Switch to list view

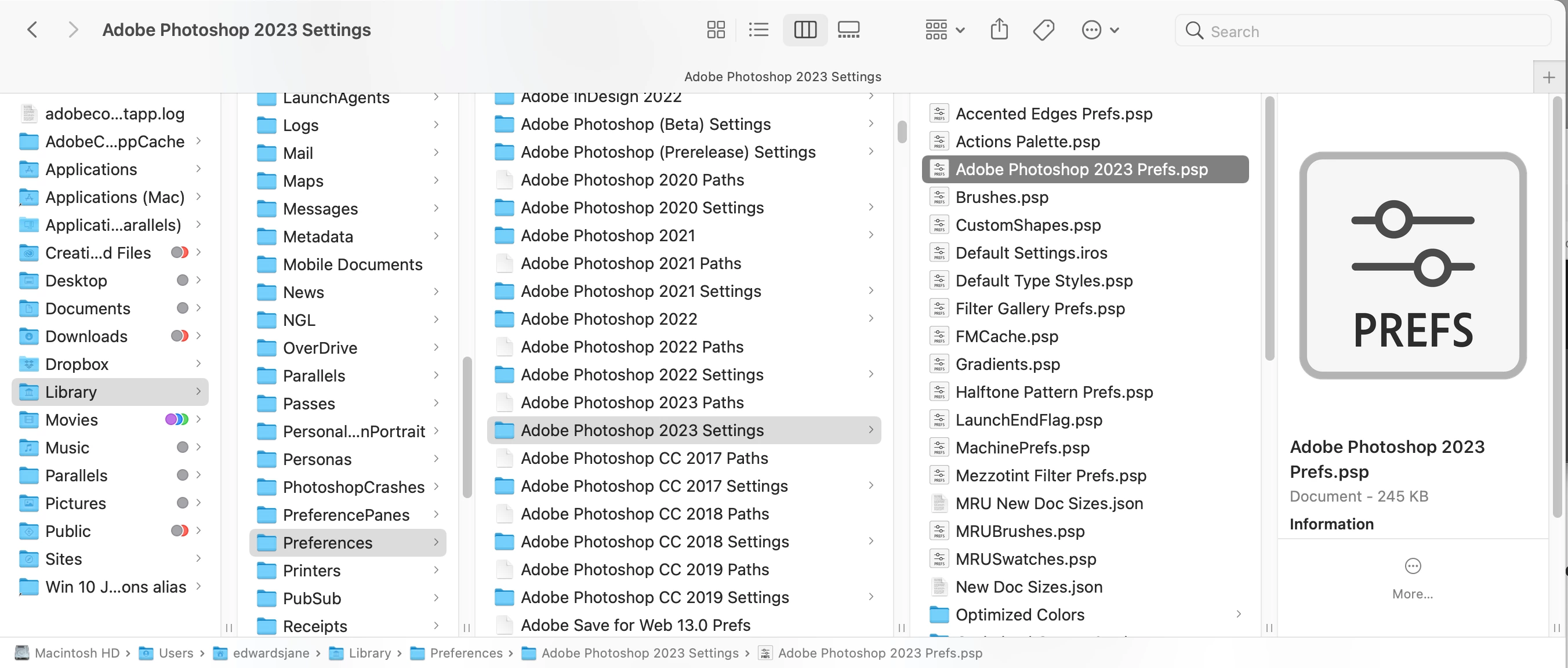758,30
